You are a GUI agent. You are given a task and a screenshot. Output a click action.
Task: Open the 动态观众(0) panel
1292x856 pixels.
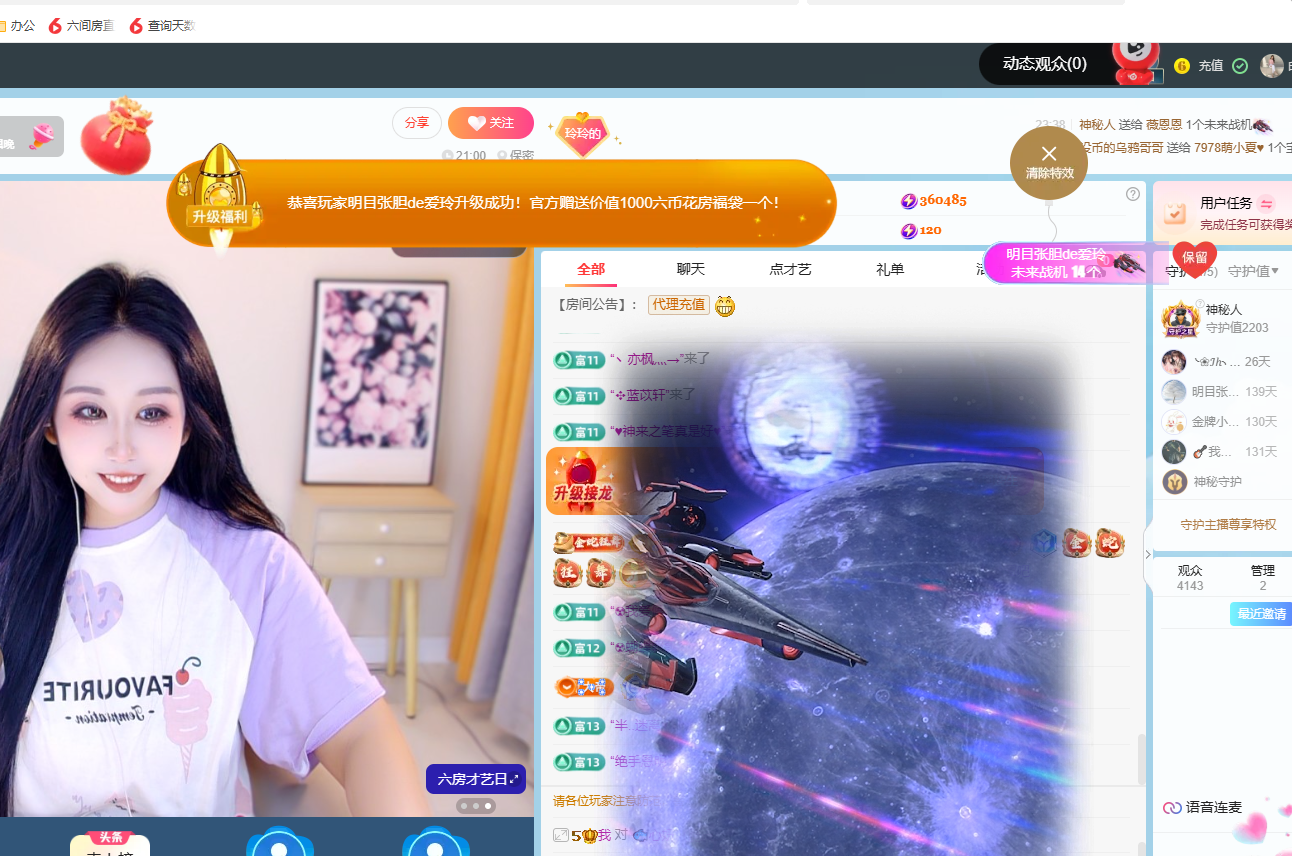pyautogui.click(x=1044, y=64)
